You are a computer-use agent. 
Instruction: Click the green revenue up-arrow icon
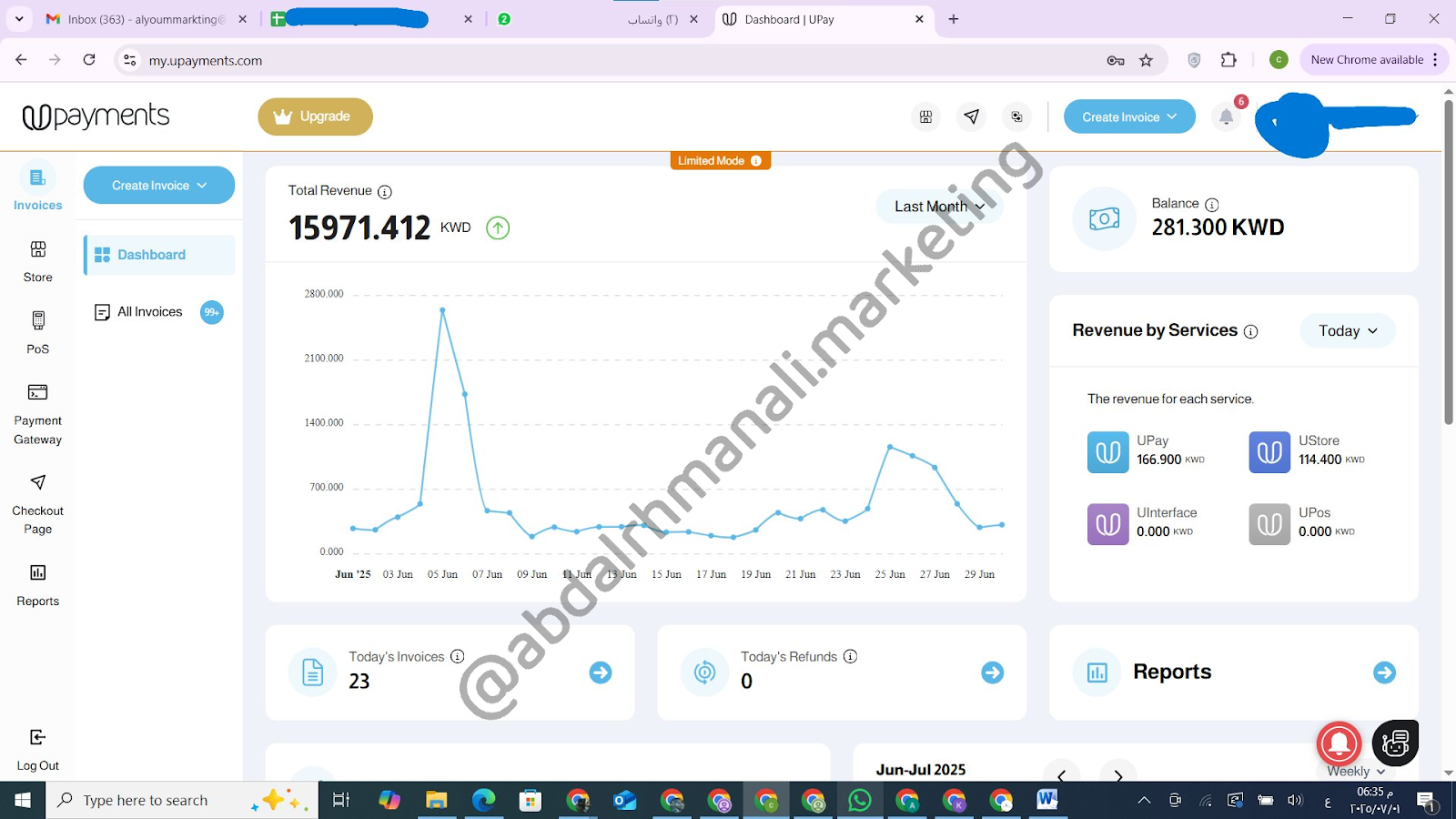coord(498,227)
